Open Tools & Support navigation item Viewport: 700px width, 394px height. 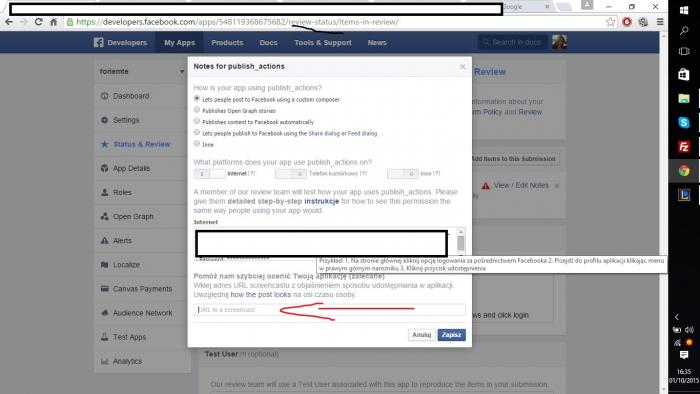[323, 43]
